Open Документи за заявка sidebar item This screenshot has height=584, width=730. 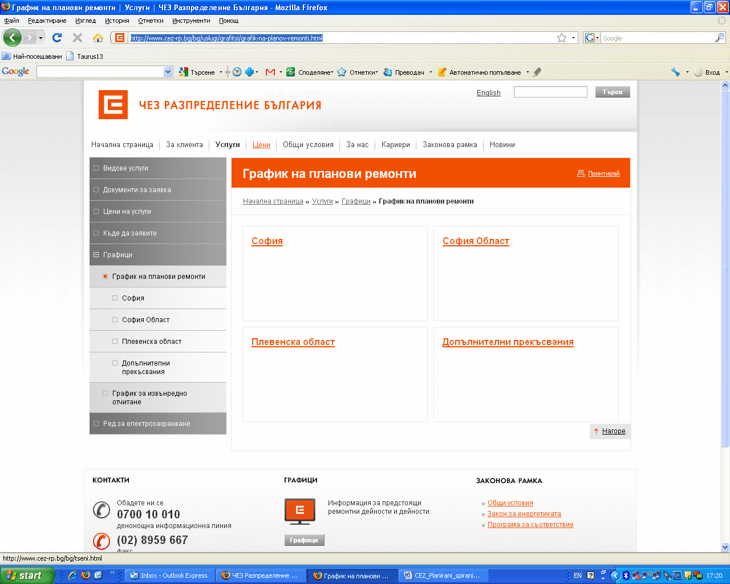137,190
